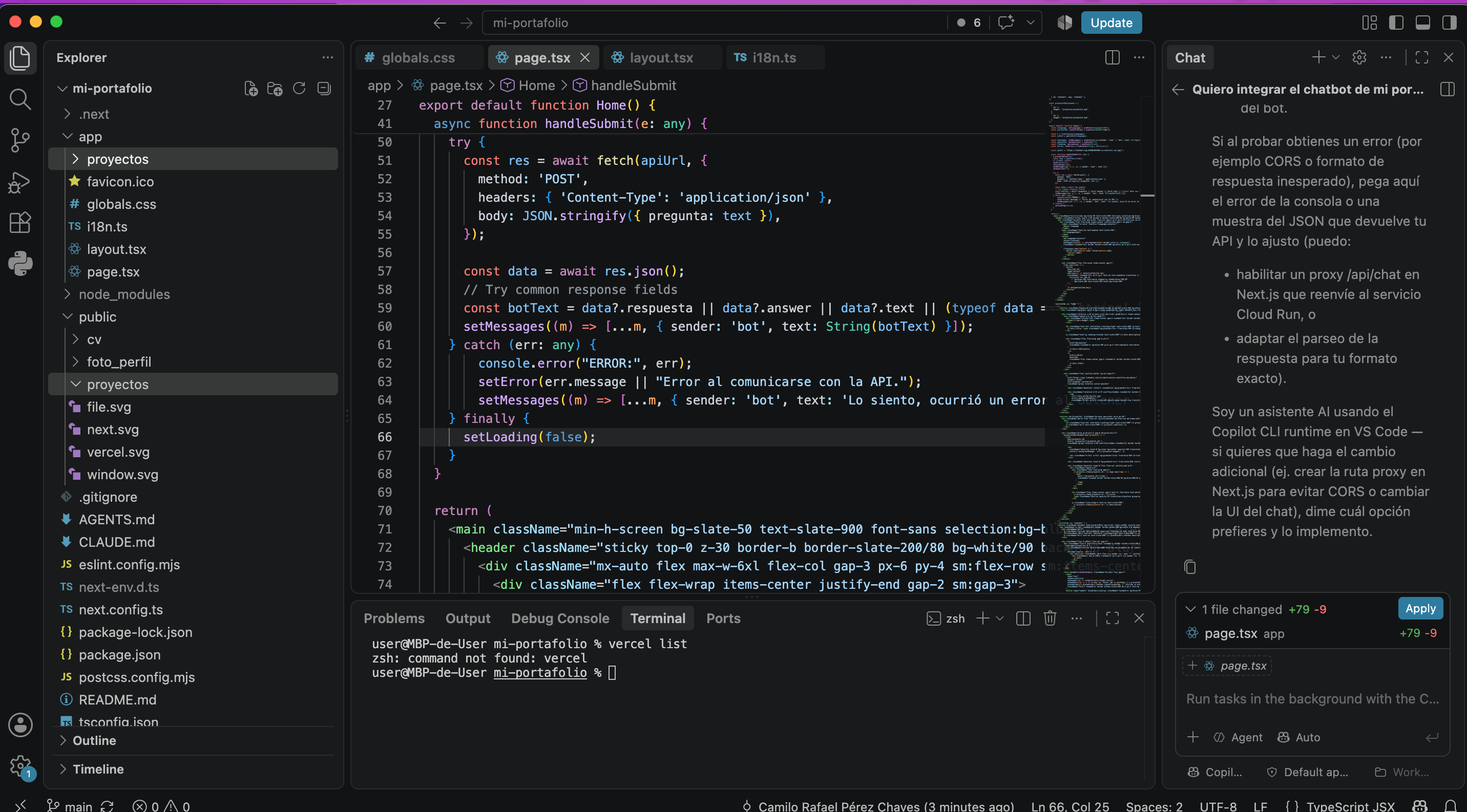
Task: Collapse the 1 file changed section
Action: (x=1190, y=609)
